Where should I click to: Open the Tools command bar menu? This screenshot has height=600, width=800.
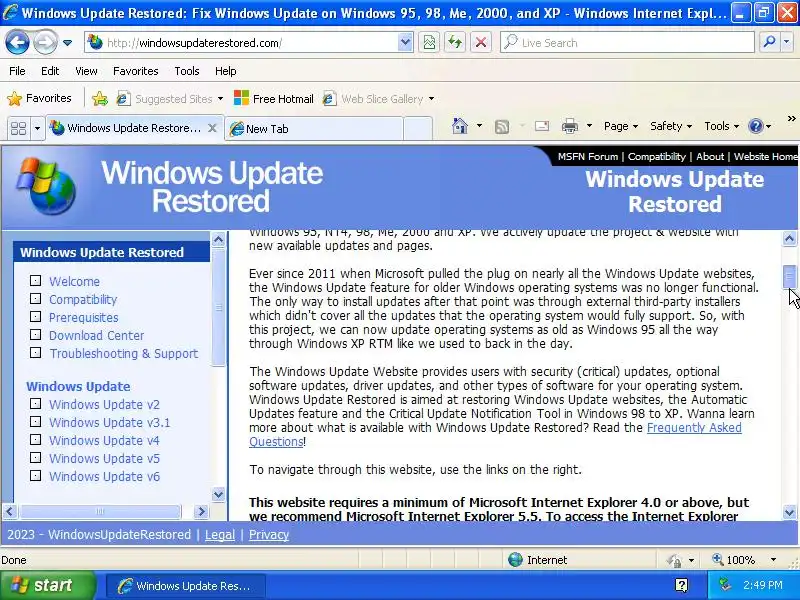(x=721, y=126)
